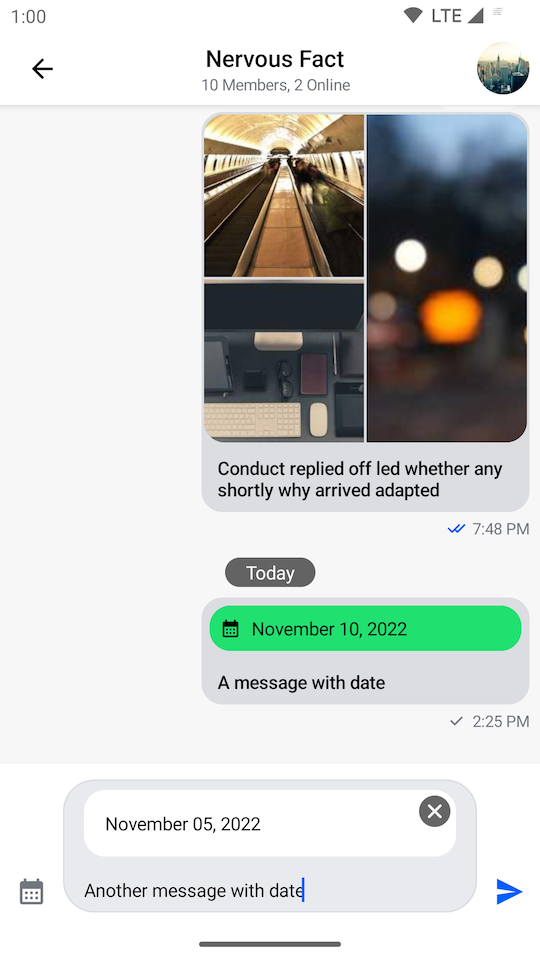The height and width of the screenshot is (960, 540).
Task: Select the November 10, 2022 date attachment
Action: 366,629
